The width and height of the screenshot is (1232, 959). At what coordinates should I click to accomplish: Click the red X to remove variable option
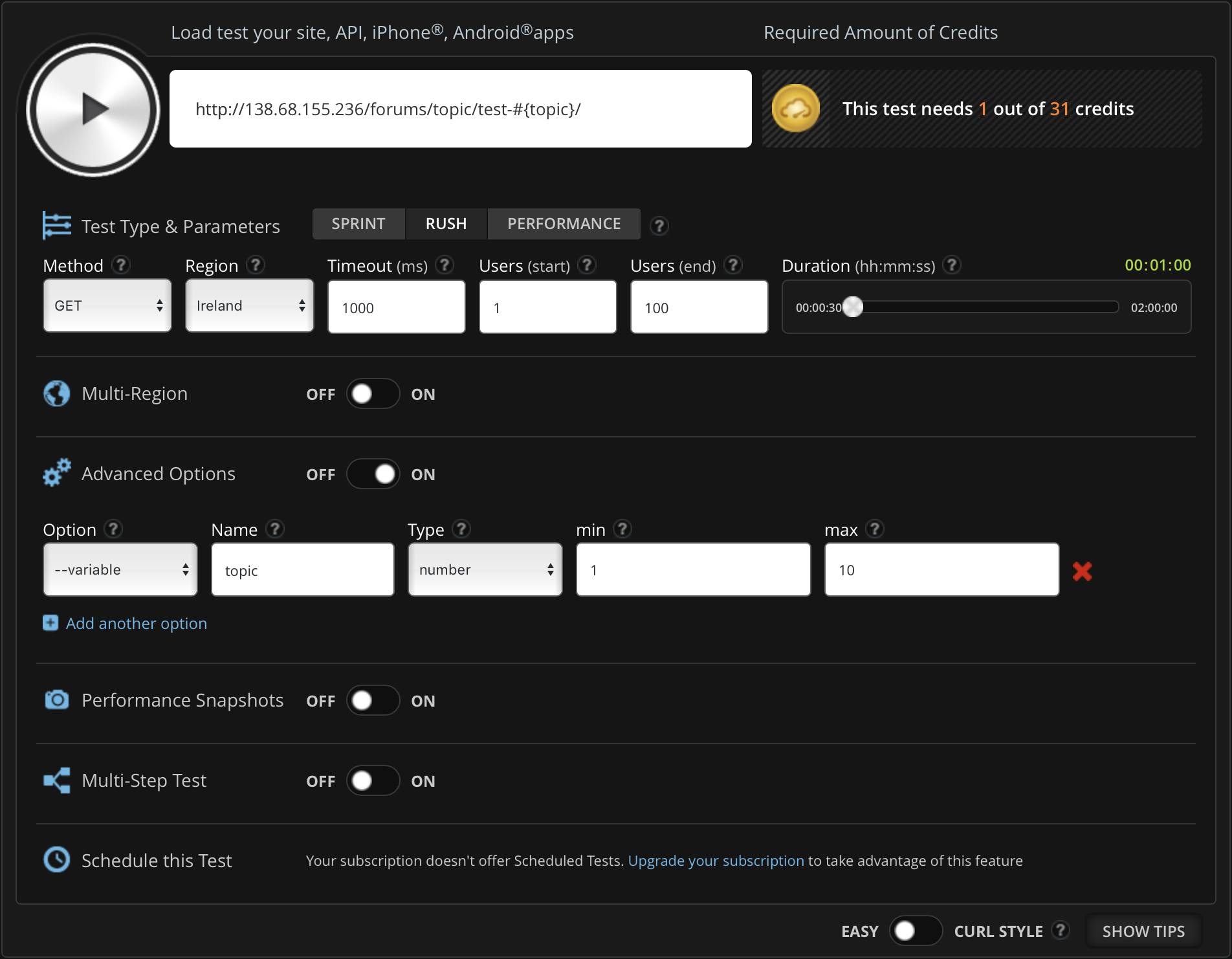click(x=1082, y=571)
